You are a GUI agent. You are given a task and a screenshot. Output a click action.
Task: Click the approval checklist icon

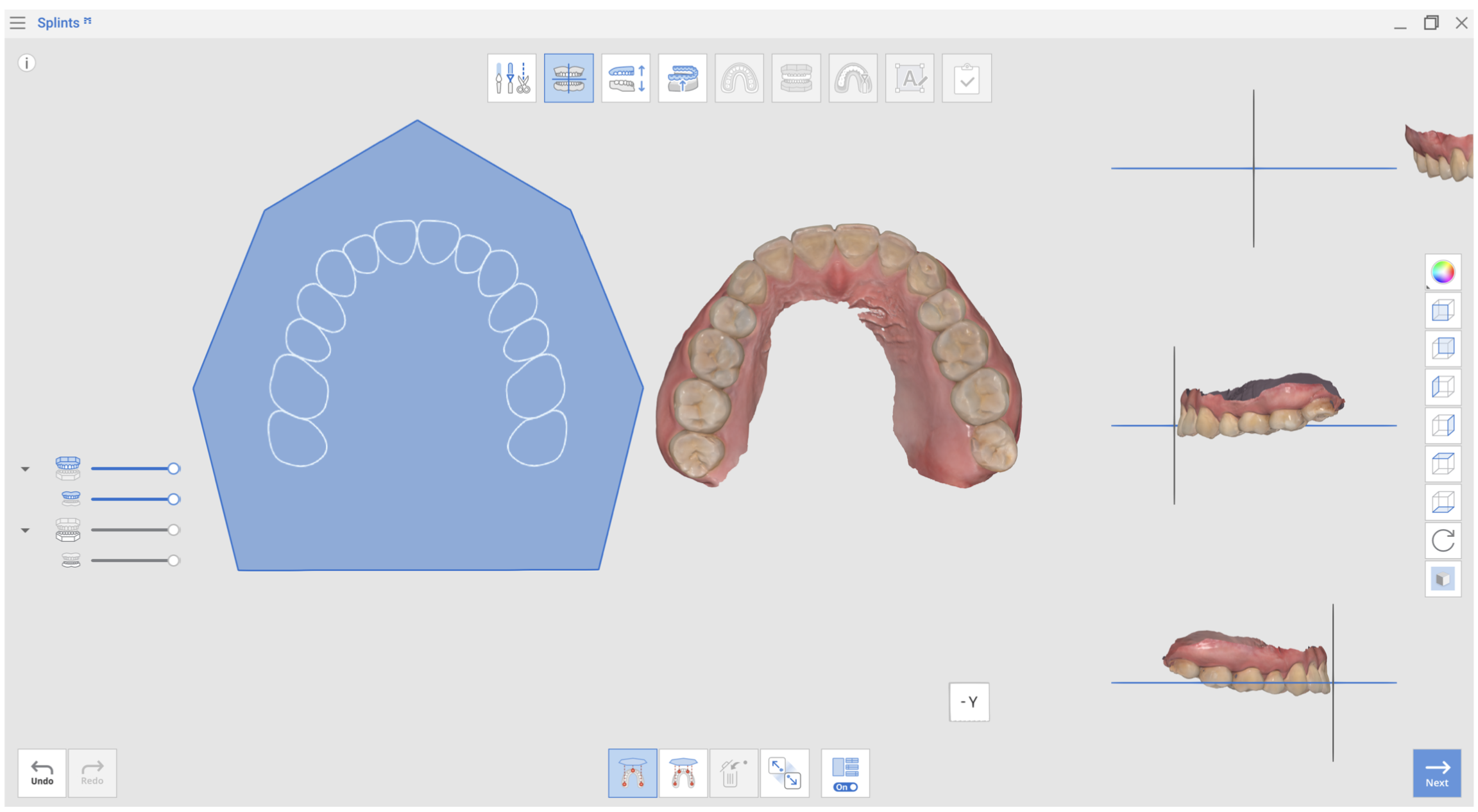[x=967, y=78]
